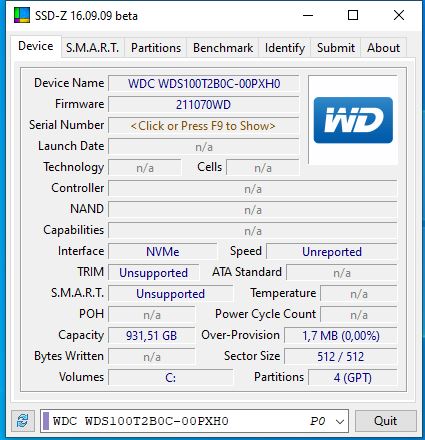Click the Firmware value 211070WD
Viewport: 425px width, 440px height.
point(203,105)
